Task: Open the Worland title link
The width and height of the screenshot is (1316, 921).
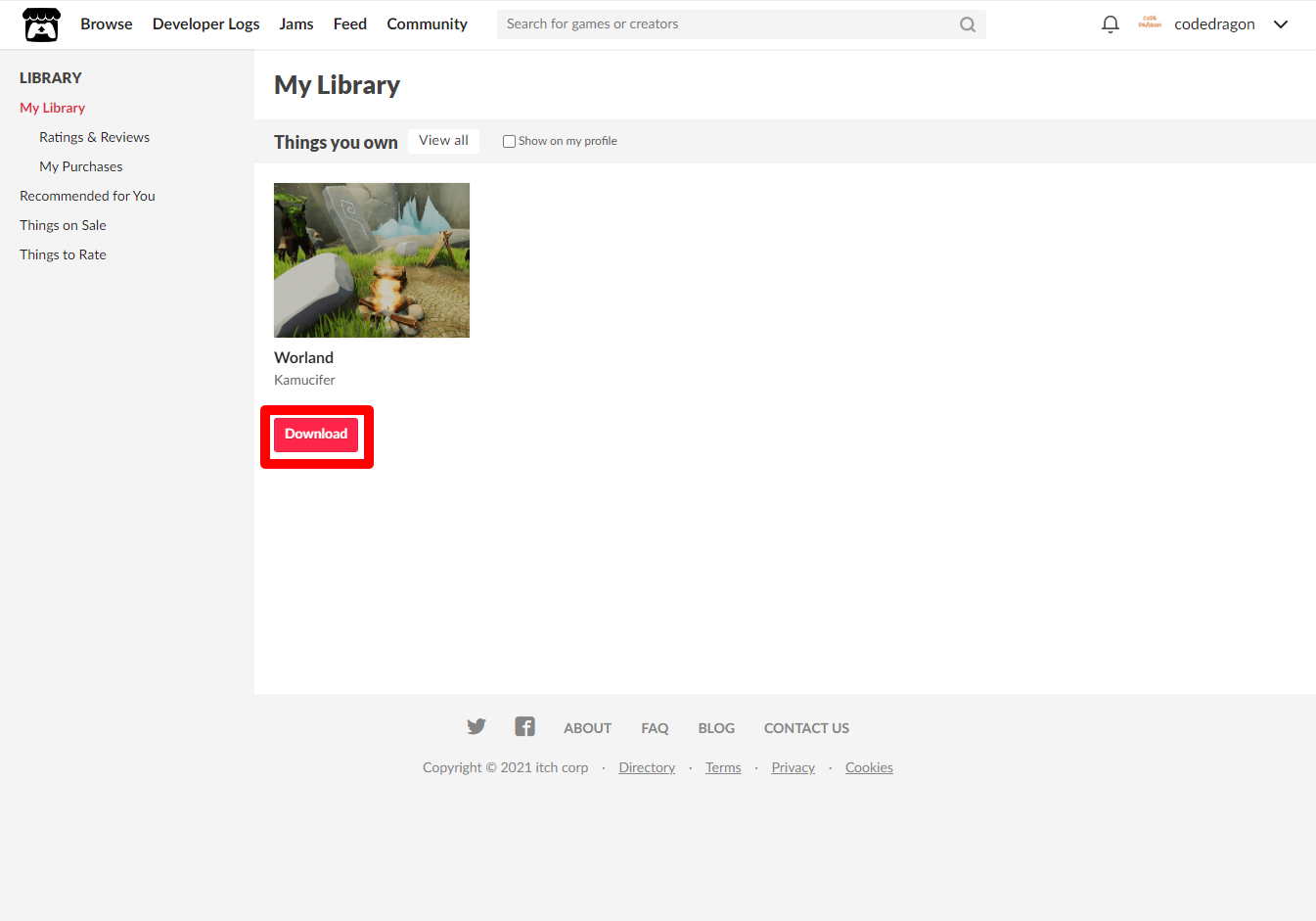Action: coord(304,357)
